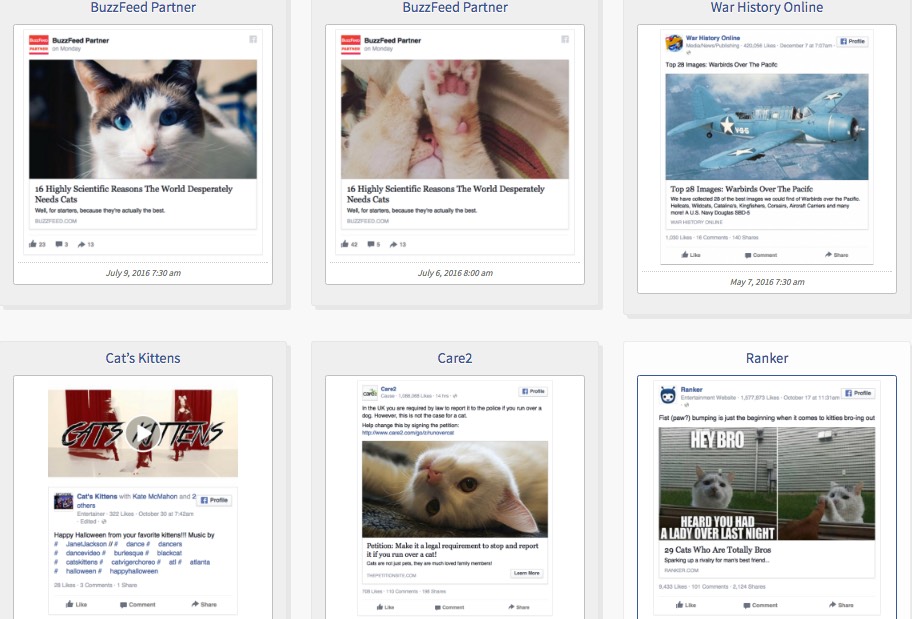Click Facebook icon in the July 6 BuzzFeed card

click(565, 39)
